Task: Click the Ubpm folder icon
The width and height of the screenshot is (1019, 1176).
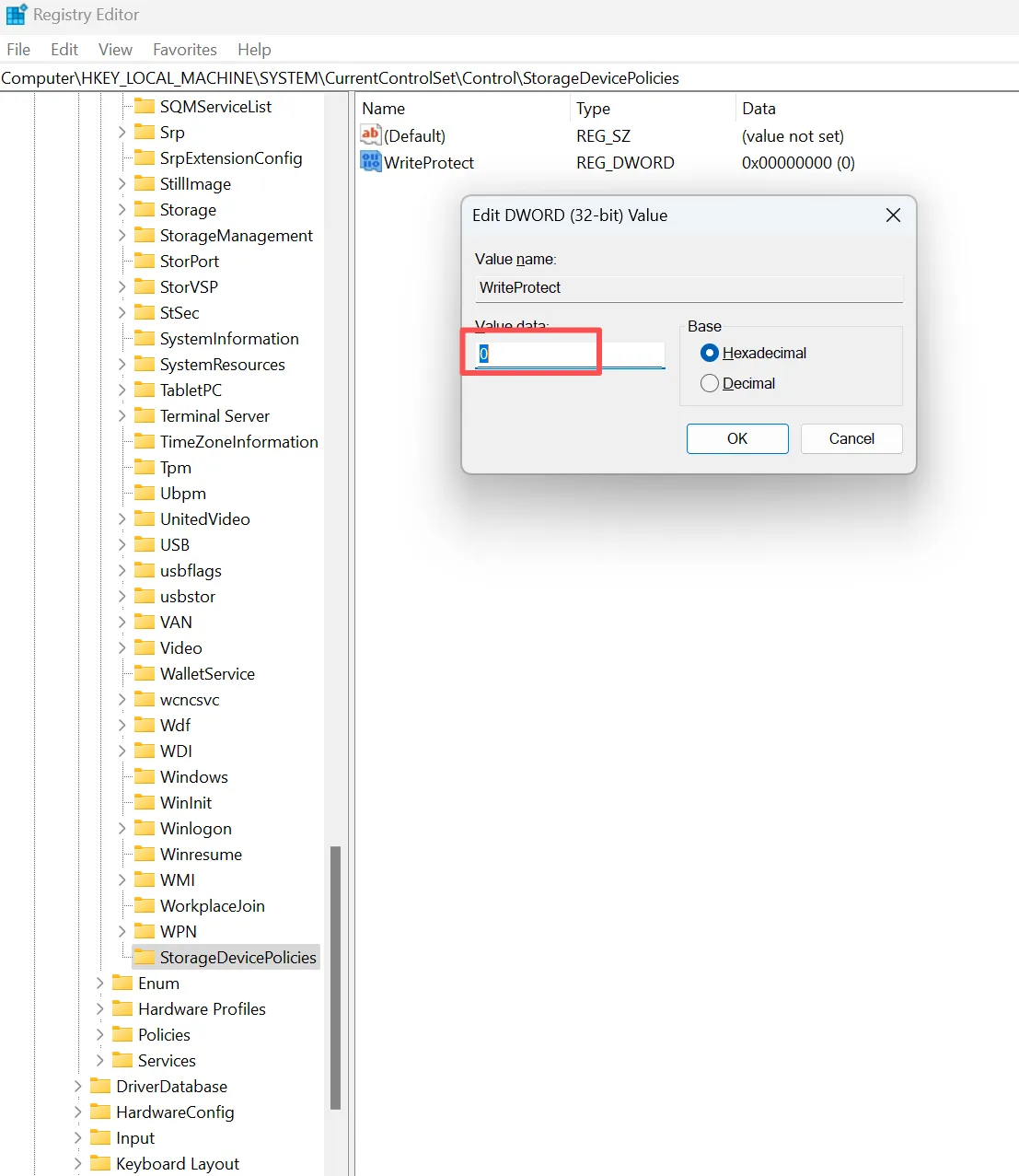Action: coord(145,493)
